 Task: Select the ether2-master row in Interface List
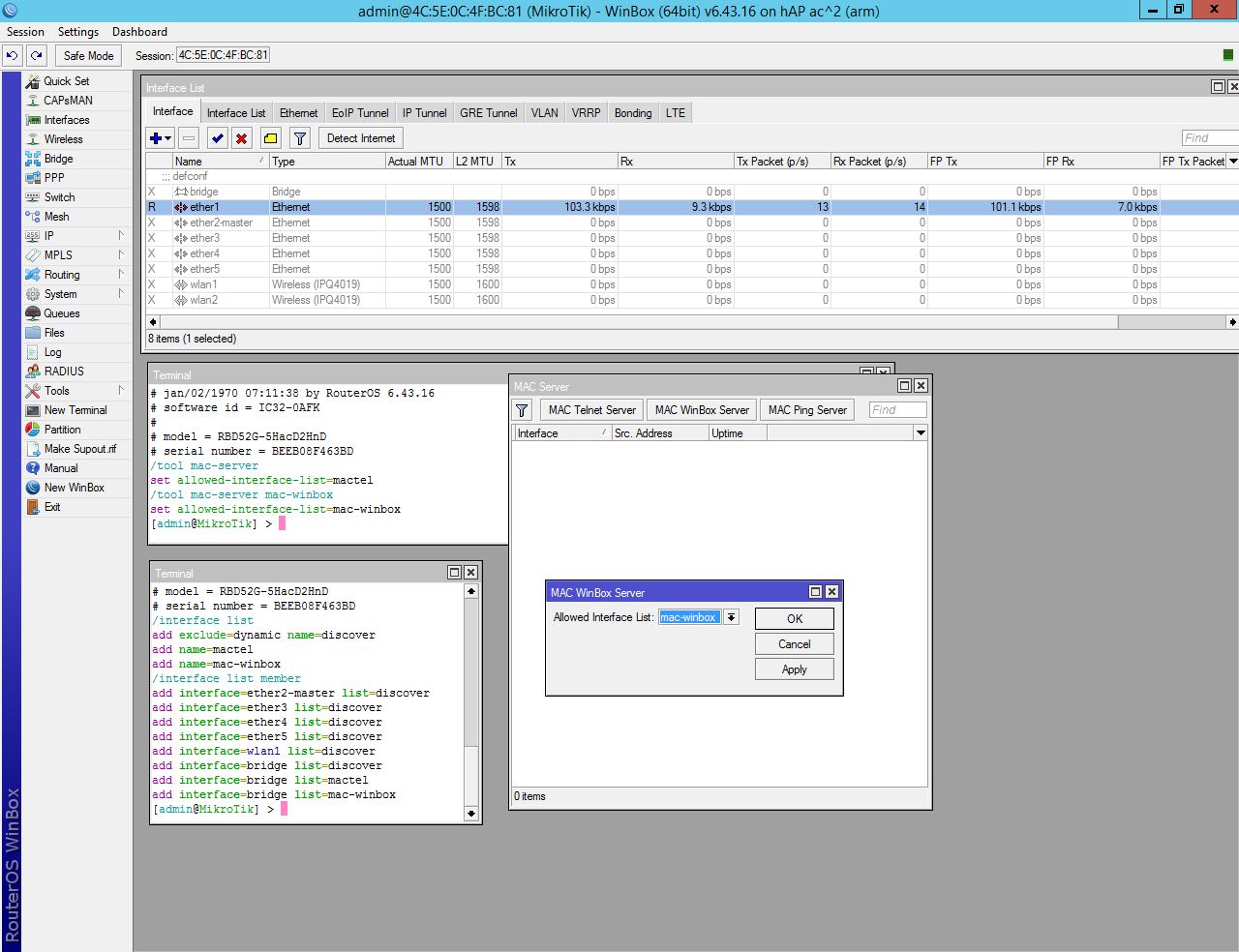(692, 223)
